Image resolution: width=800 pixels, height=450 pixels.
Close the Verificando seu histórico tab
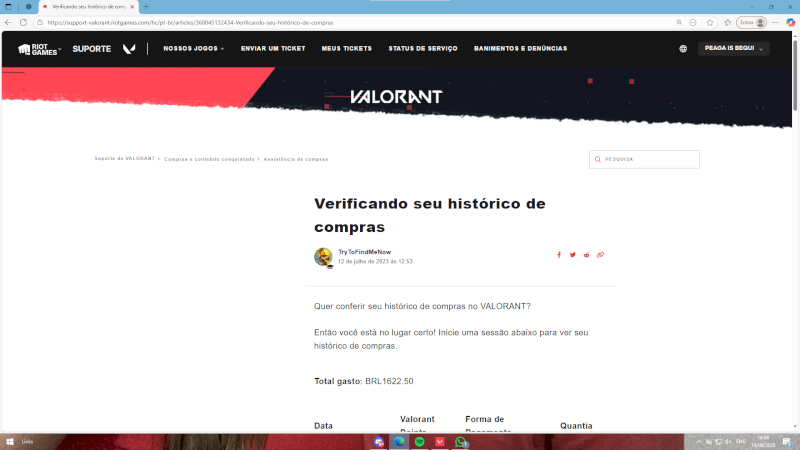[x=132, y=7]
